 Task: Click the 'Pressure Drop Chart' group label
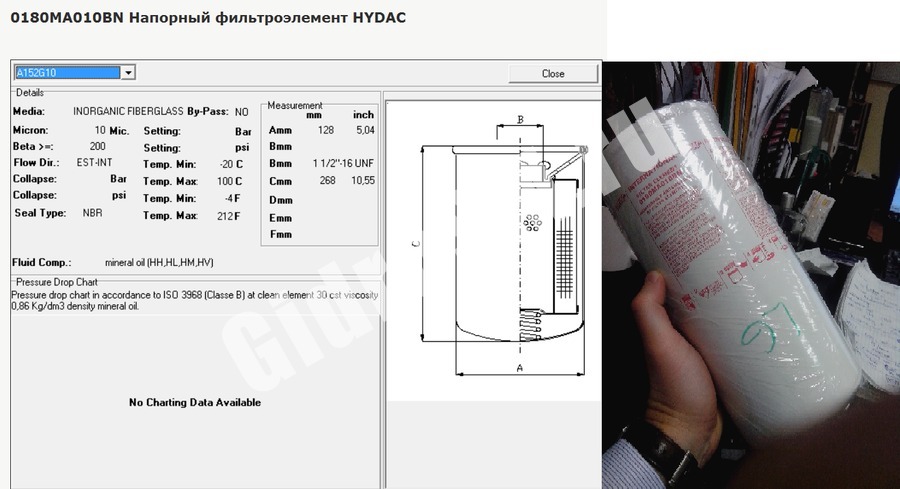coord(56,282)
